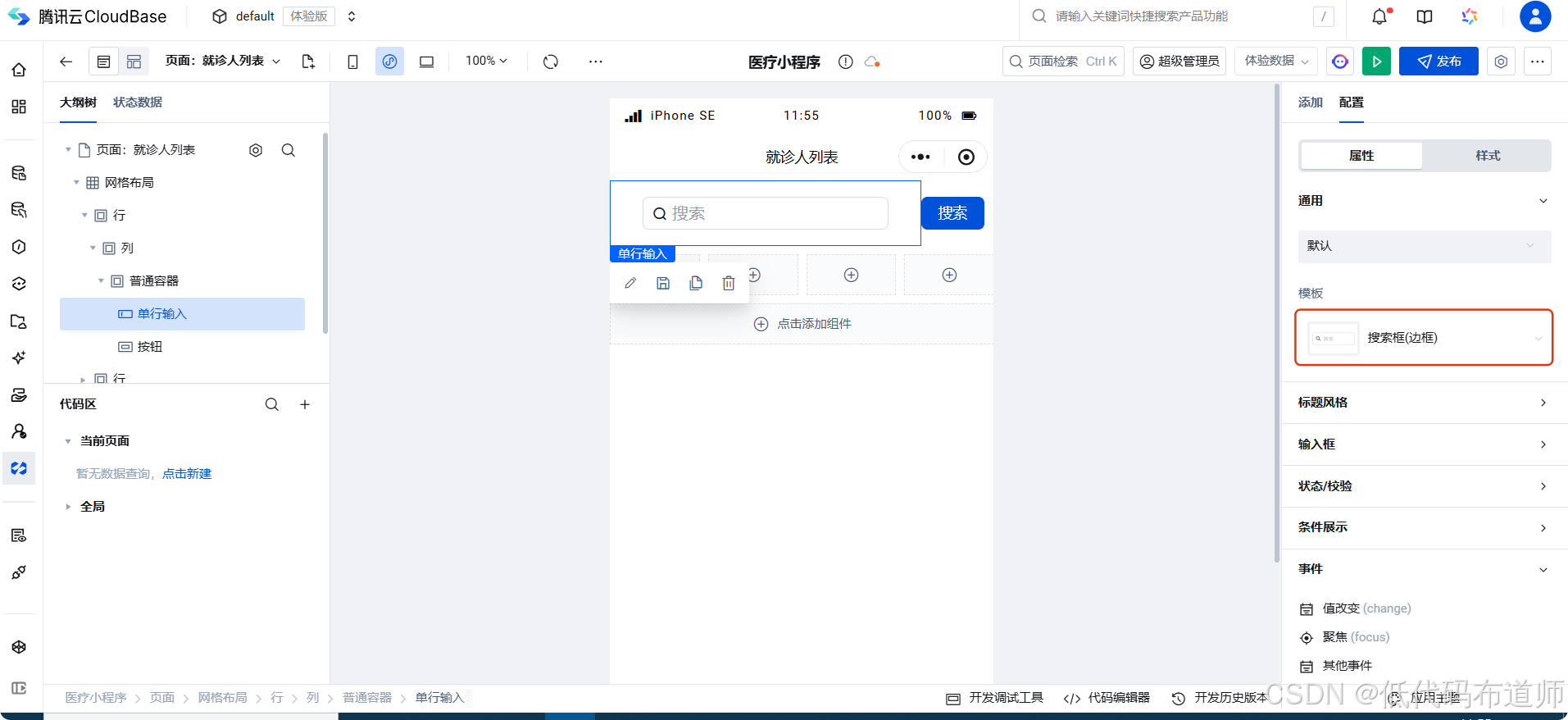Click the search icon in 代码区
This screenshot has width=1568, height=720.
point(272,404)
